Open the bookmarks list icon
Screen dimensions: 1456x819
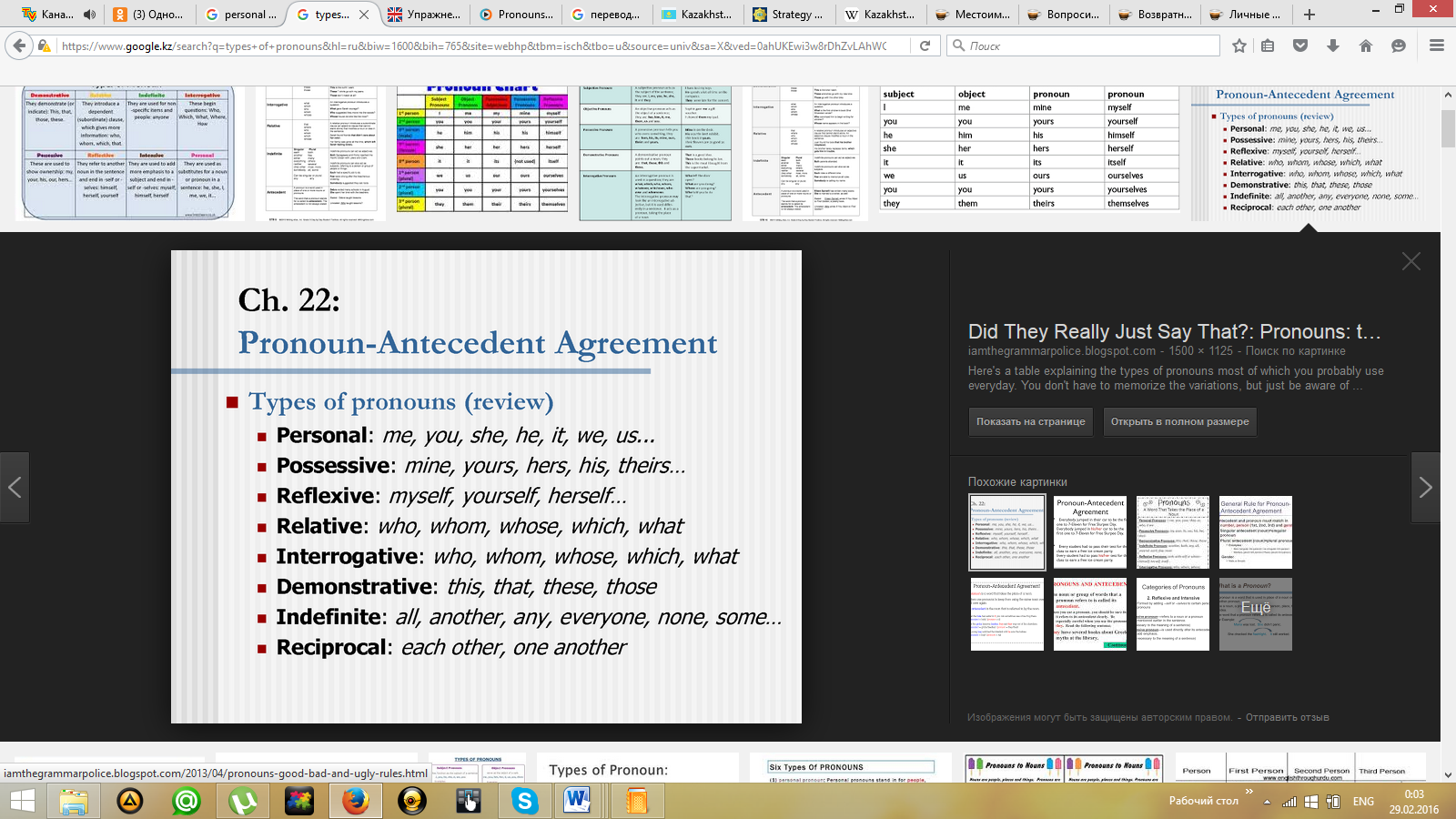click(x=1268, y=45)
